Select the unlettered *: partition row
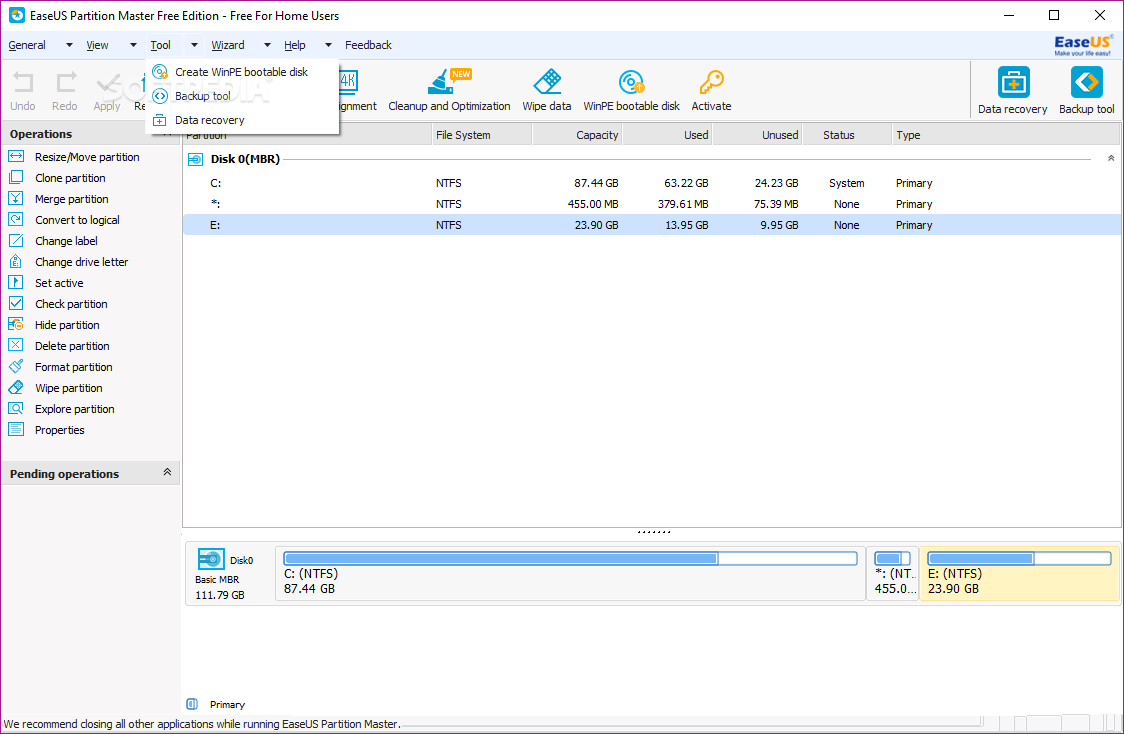Image resolution: width=1124 pixels, height=734 pixels. click(x=652, y=204)
